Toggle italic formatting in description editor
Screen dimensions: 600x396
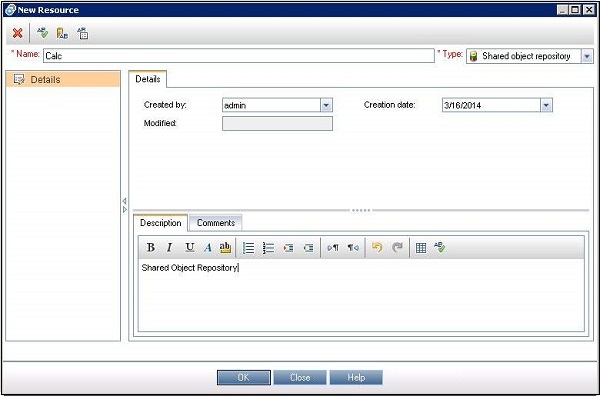(x=169, y=248)
